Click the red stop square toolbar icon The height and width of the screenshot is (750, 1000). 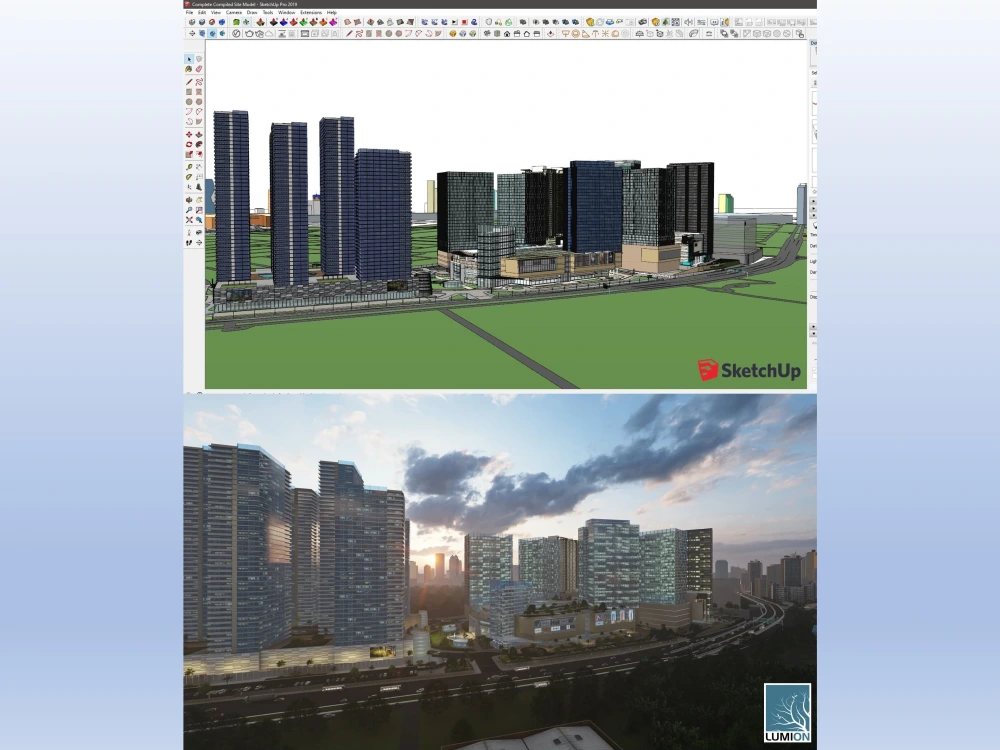click(x=464, y=22)
